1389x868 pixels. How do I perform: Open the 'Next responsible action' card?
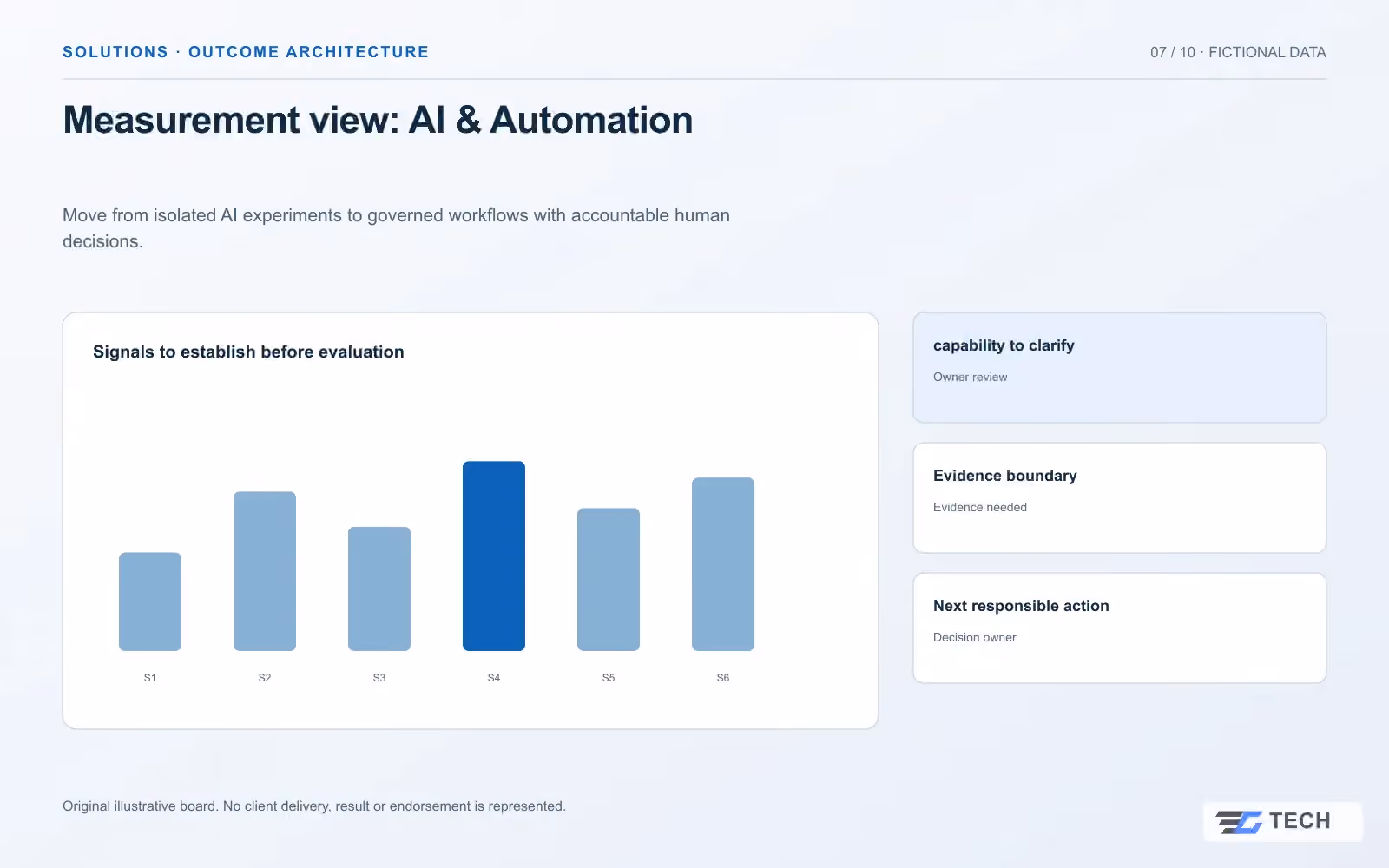coord(1120,628)
